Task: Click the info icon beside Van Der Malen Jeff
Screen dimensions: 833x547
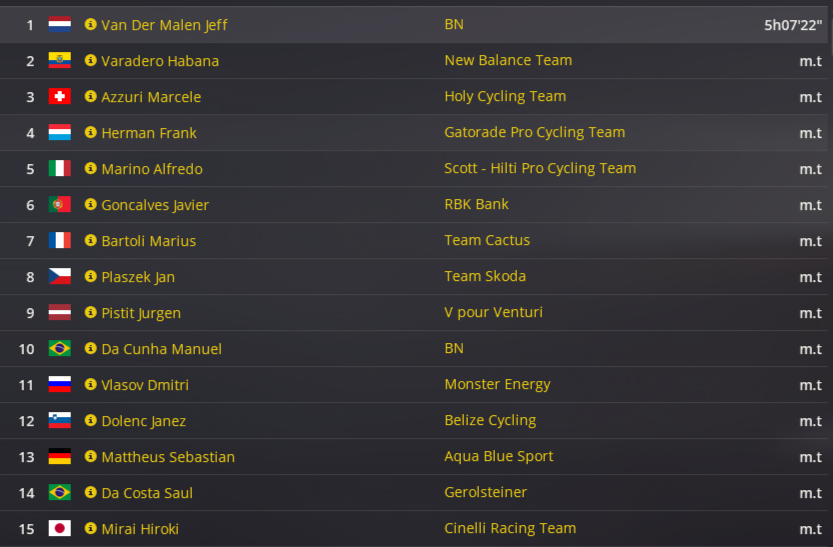Action: pos(91,24)
